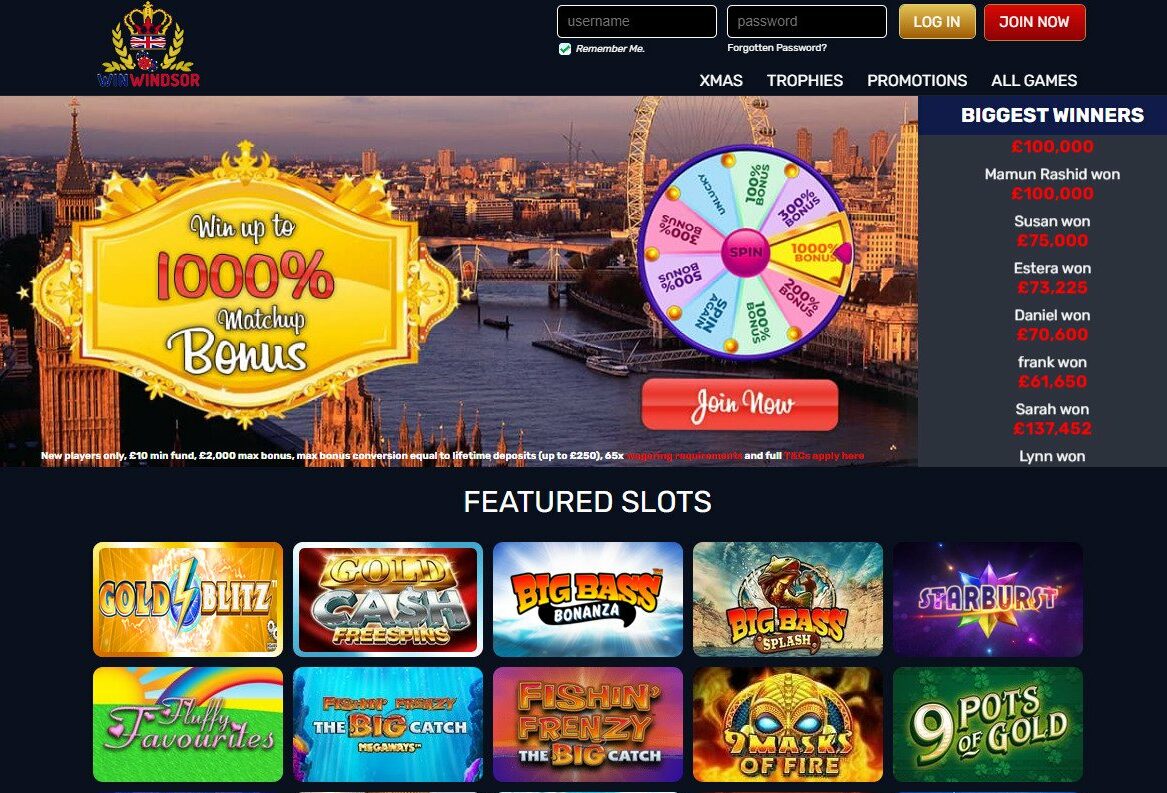Open the Starburst slot tile
This screenshot has height=793, width=1167.
tap(988, 599)
